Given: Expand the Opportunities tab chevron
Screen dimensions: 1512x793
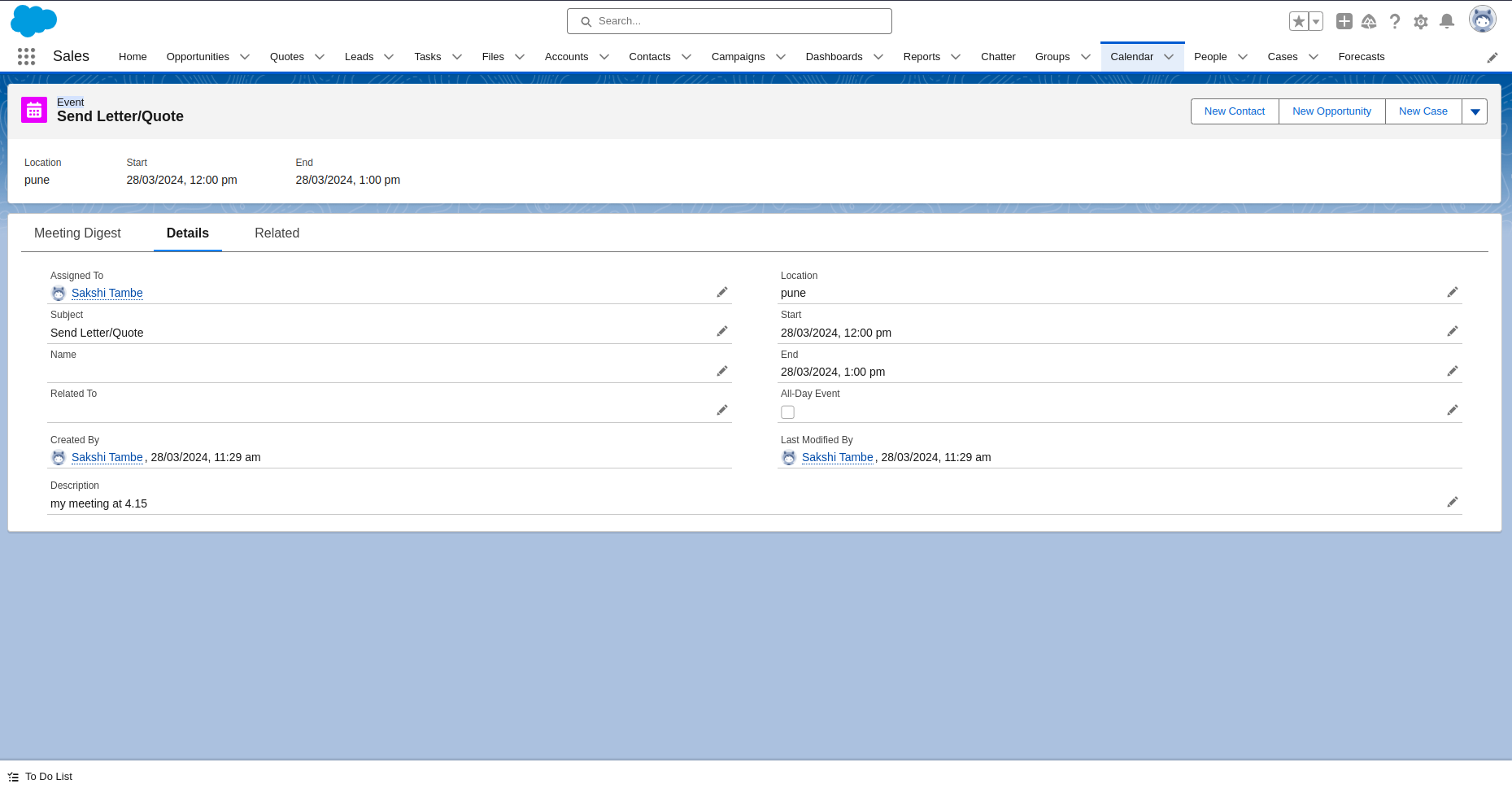Looking at the screenshot, I should point(245,57).
